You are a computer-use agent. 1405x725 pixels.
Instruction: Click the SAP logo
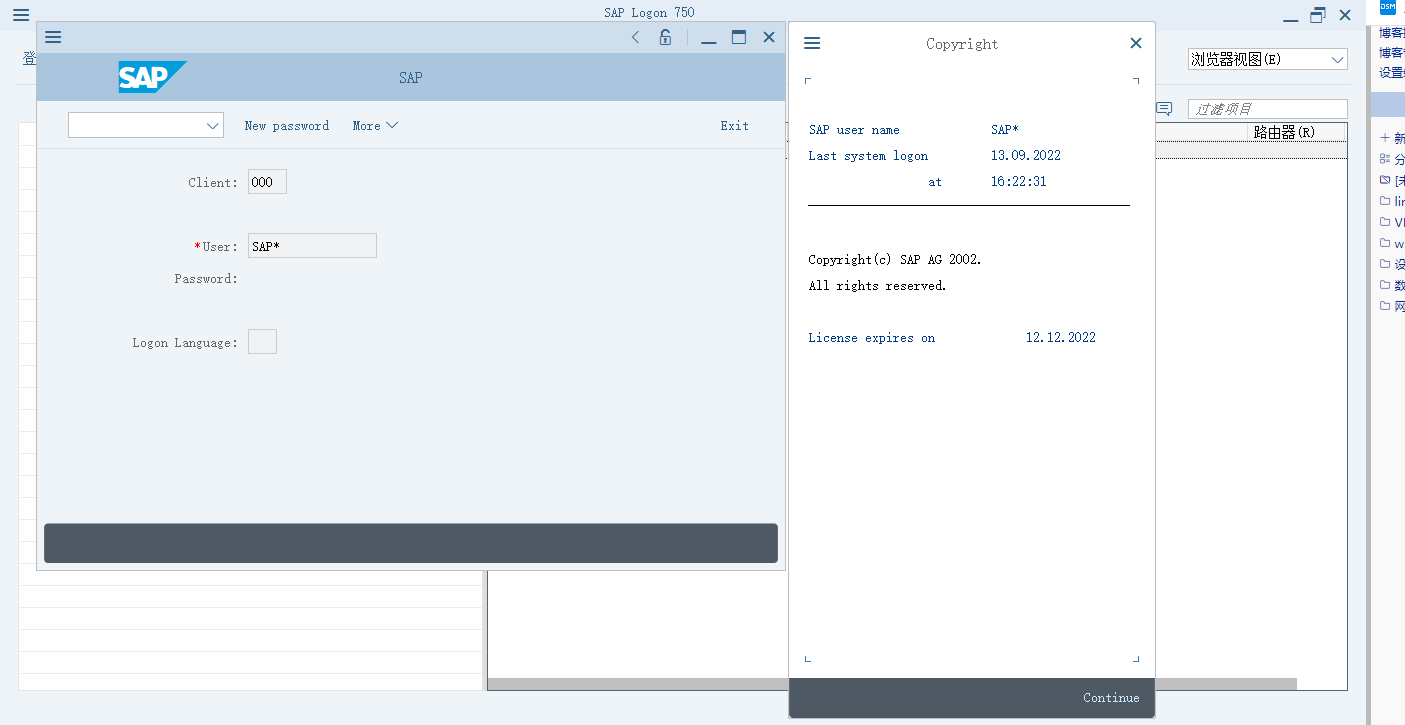click(151, 77)
